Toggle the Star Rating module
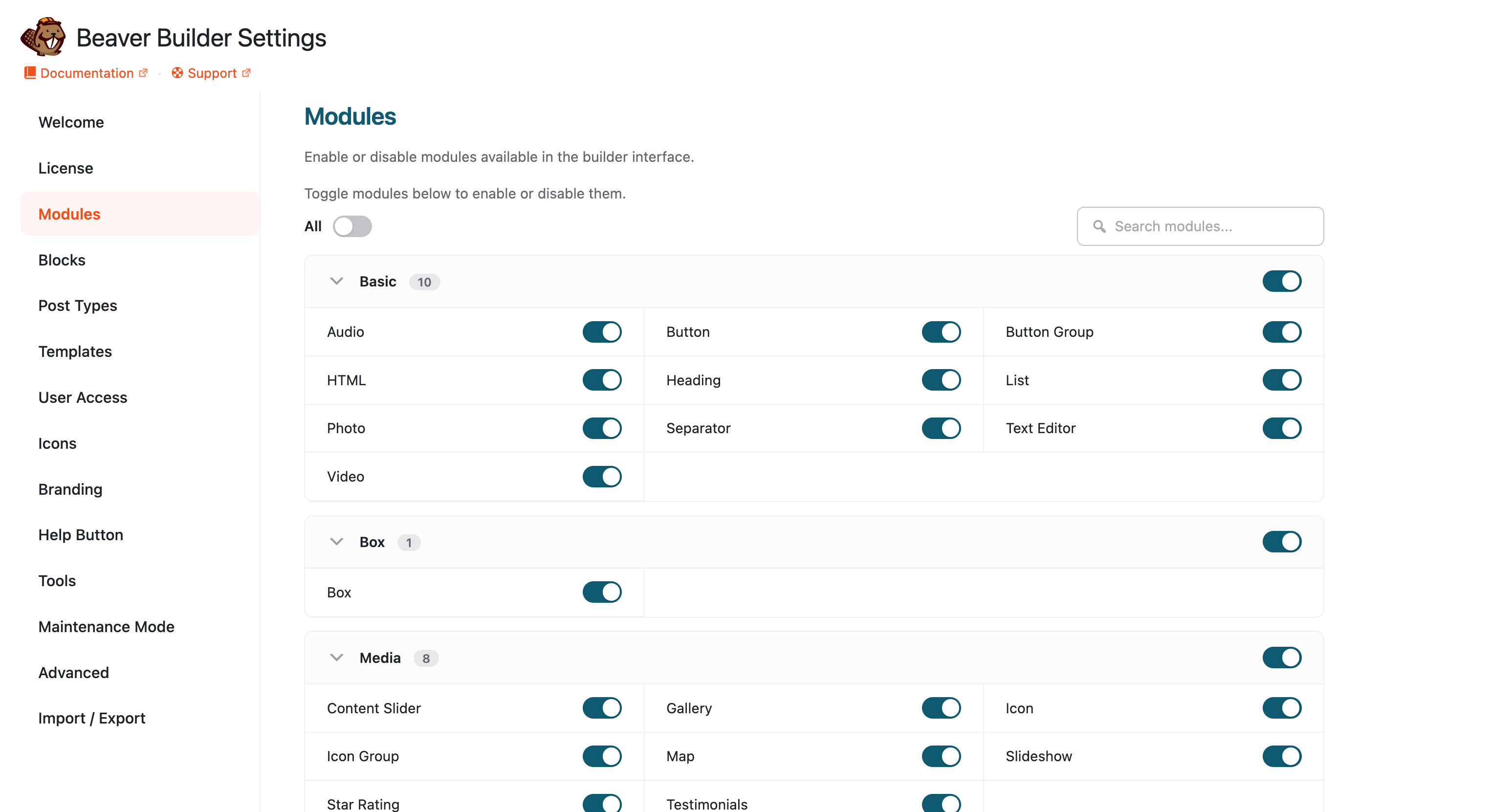This screenshot has height=812, width=1491. [602, 803]
